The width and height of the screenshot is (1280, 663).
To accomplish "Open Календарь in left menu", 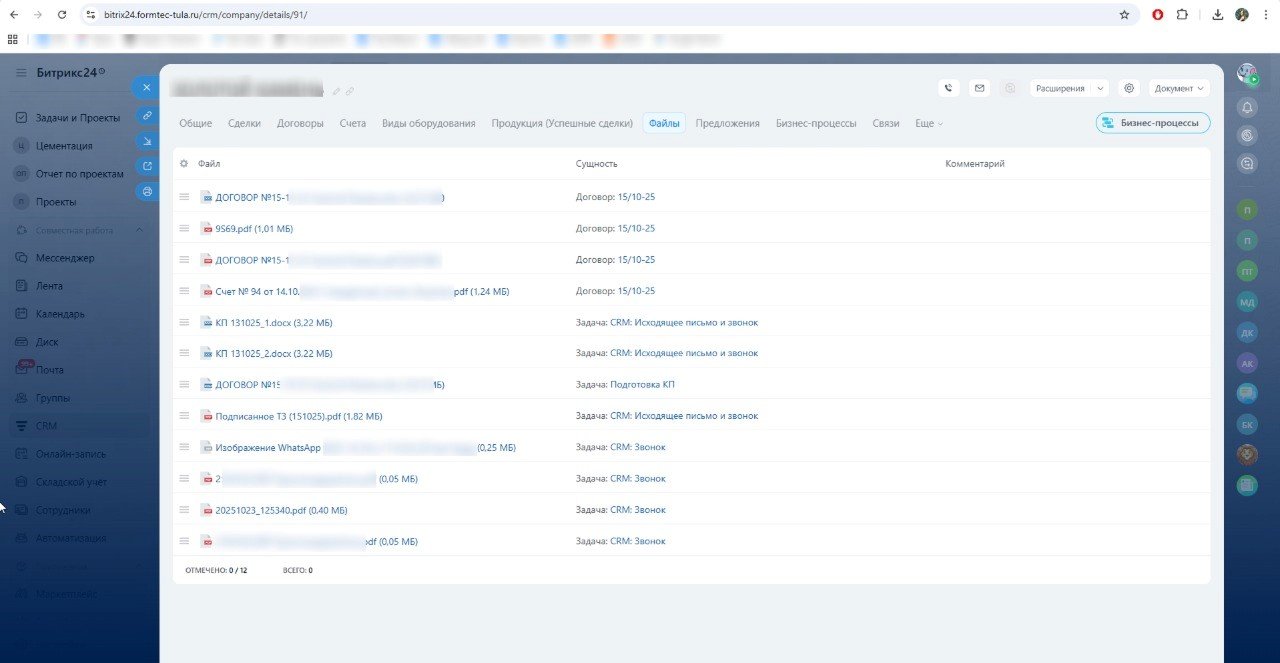I will [61, 314].
